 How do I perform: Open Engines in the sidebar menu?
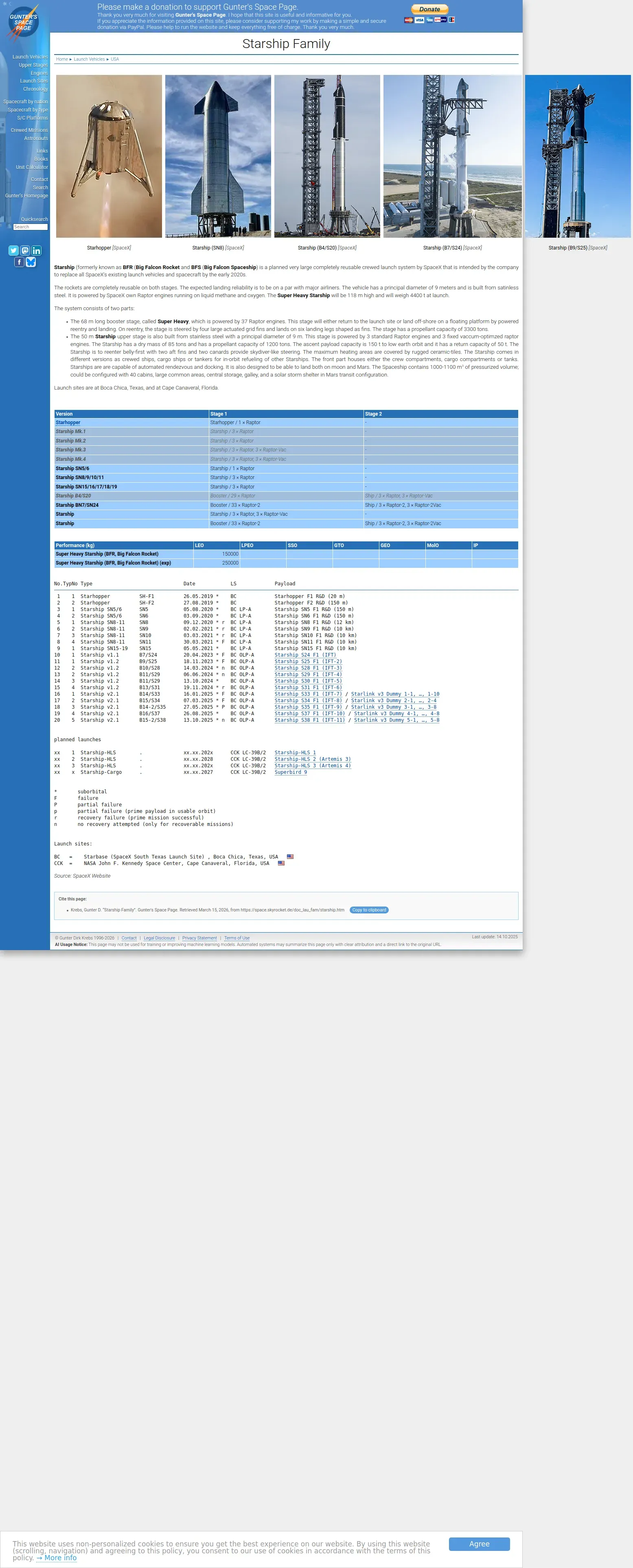click(39, 73)
